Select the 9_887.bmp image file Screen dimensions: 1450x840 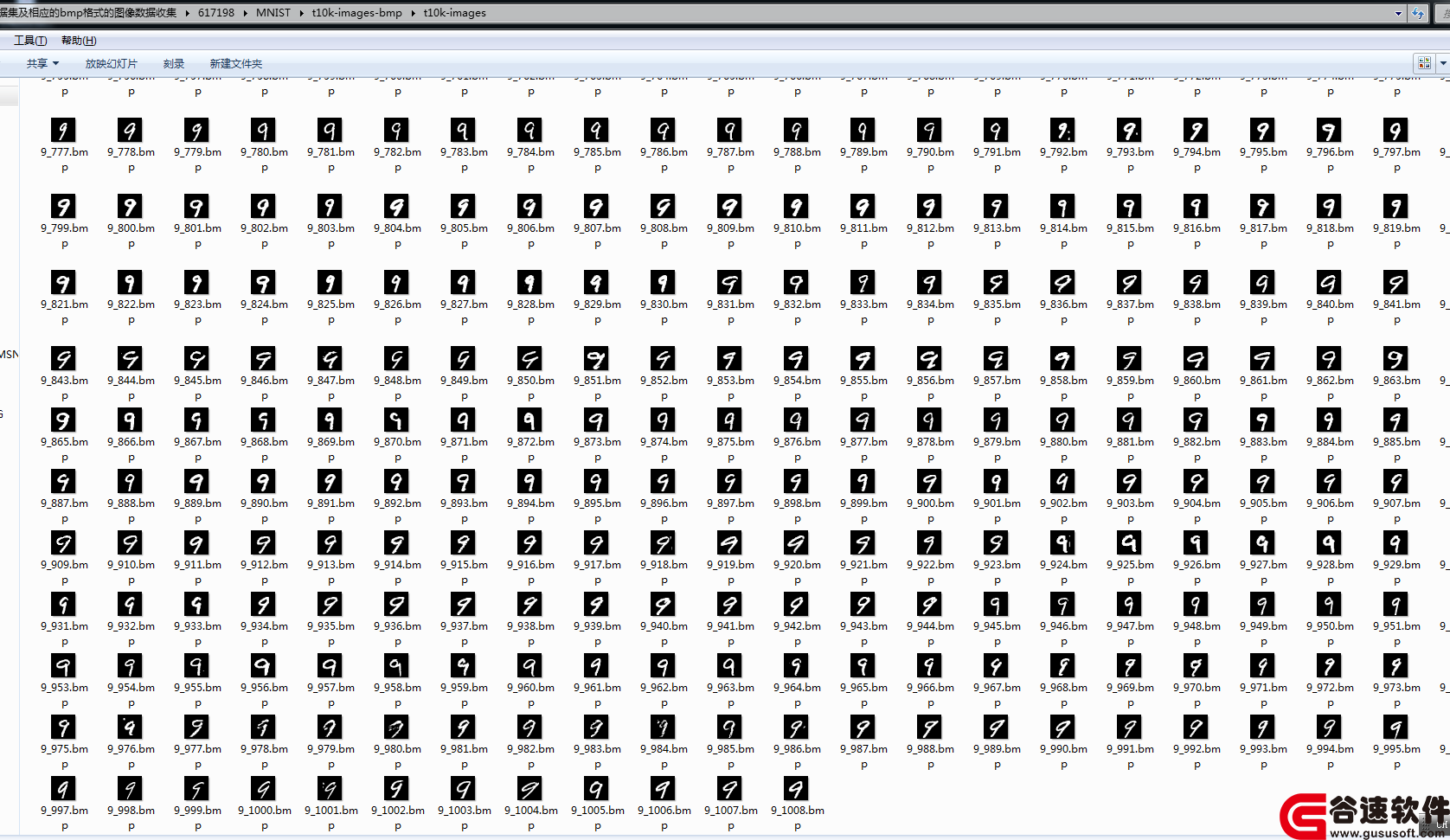[x=64, y=495]
